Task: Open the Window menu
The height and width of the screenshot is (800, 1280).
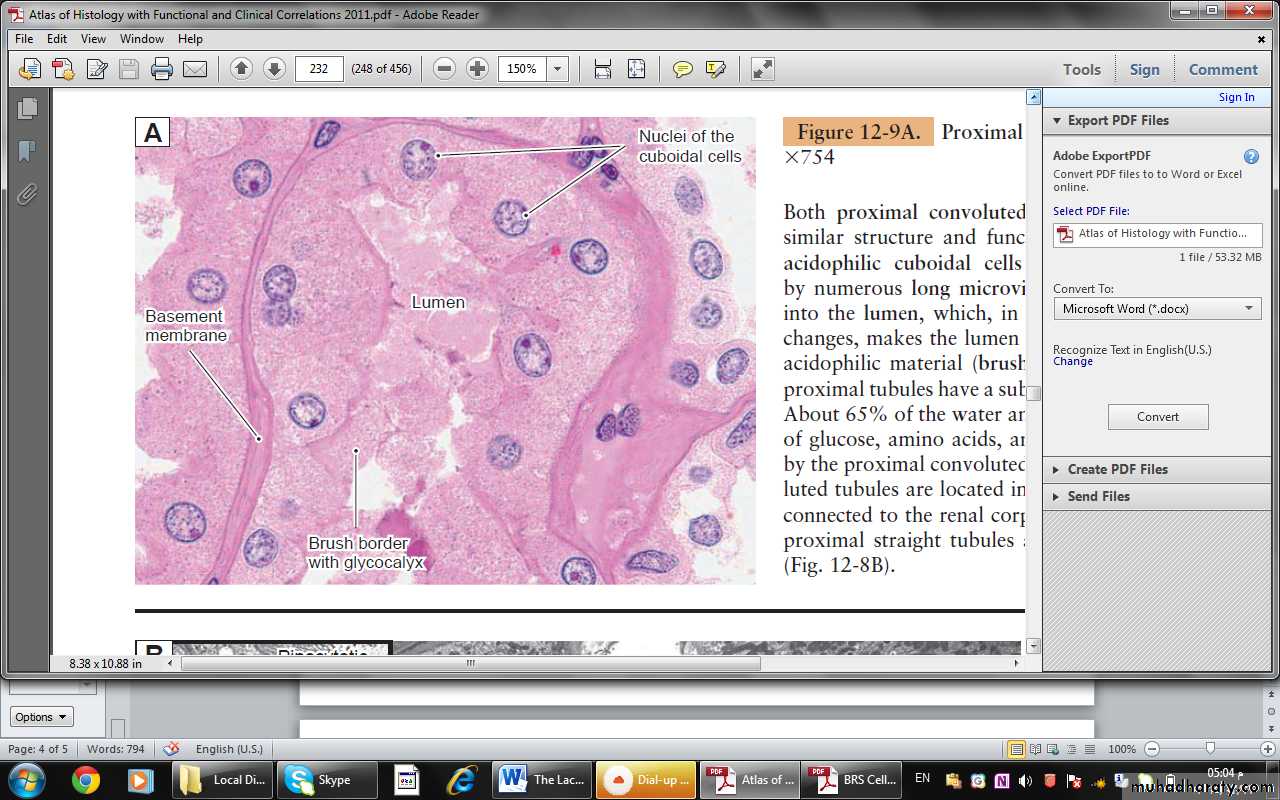Action: point(142,39)
